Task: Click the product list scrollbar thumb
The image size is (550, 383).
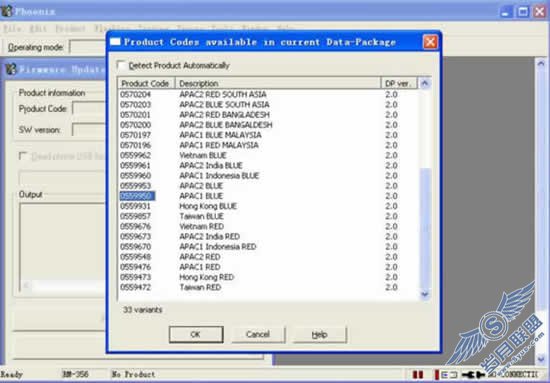Action: pos(425,228)
